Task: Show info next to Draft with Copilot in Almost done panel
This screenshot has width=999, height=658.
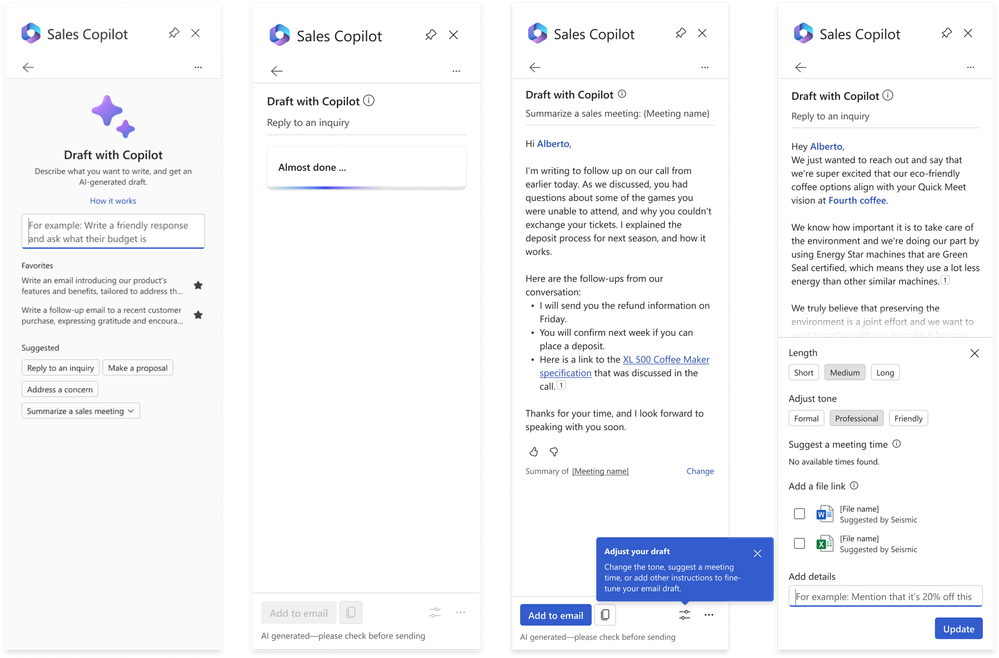Action: click(369, 101)
